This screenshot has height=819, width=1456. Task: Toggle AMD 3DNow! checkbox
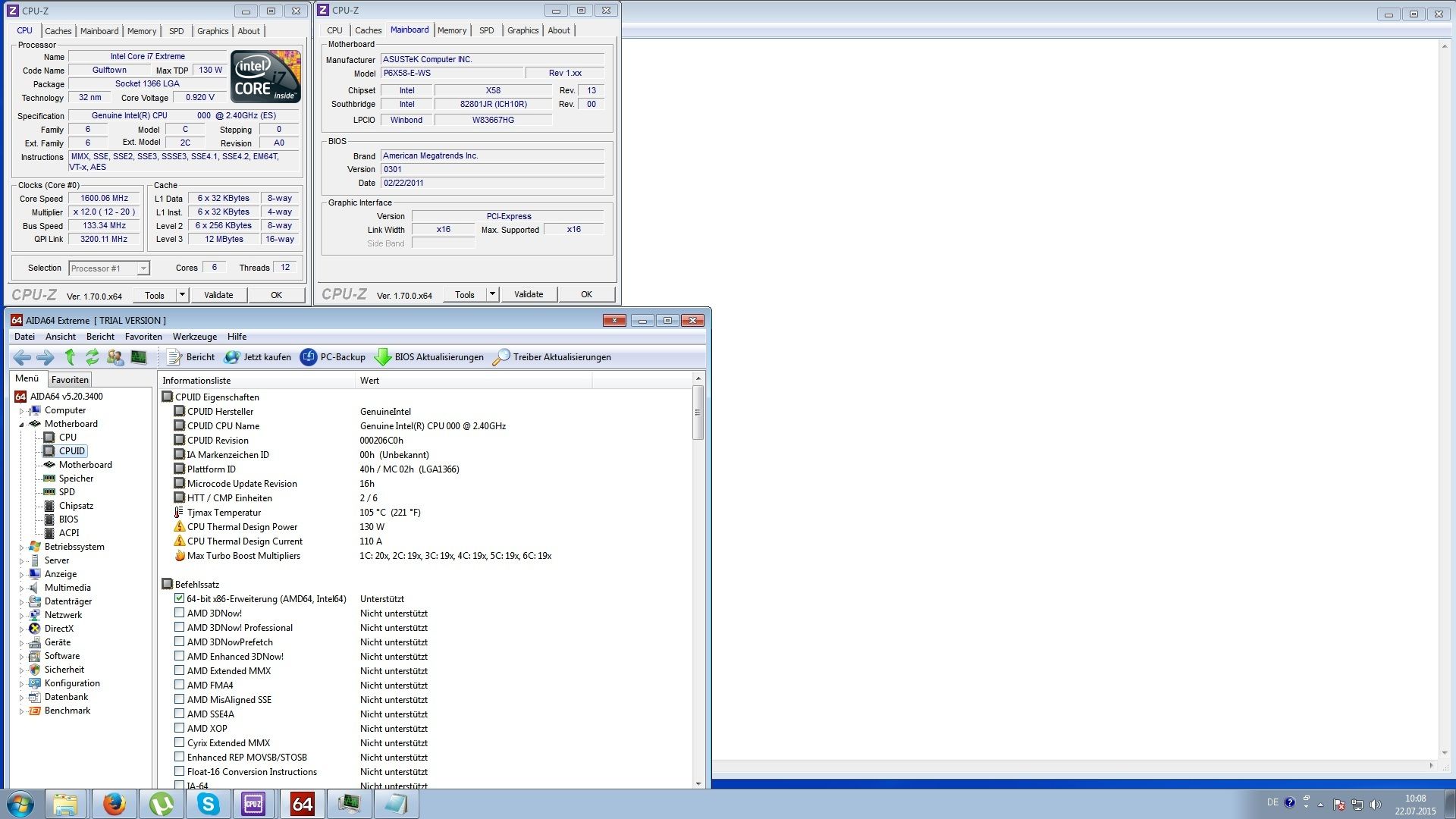[x=180, y=613]
